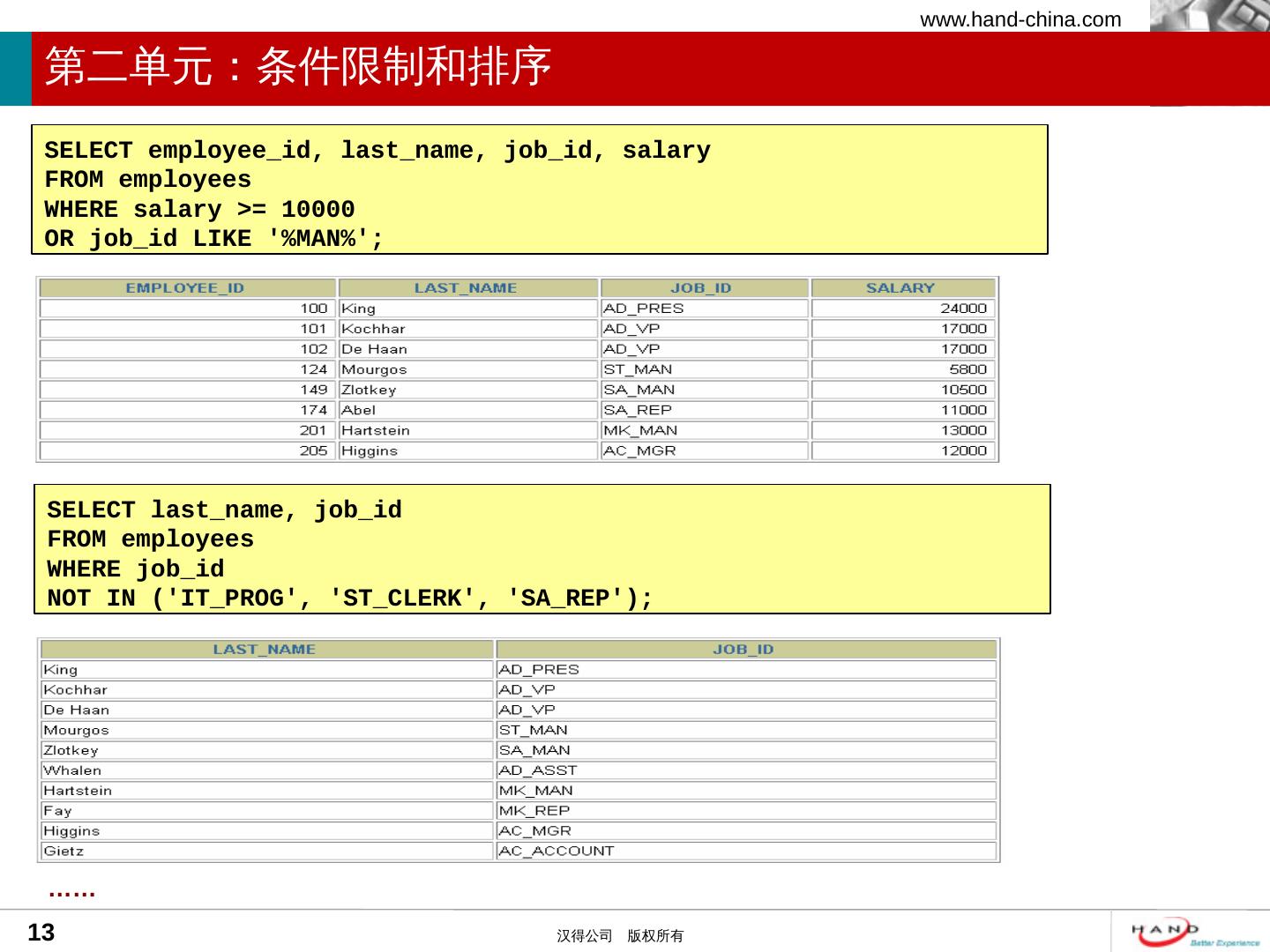Image resolution: width=1270 pixels, height=952 pixels.
Task: Click LAST_NAME header in the four-column table
Action: click(x=467, y=288)
